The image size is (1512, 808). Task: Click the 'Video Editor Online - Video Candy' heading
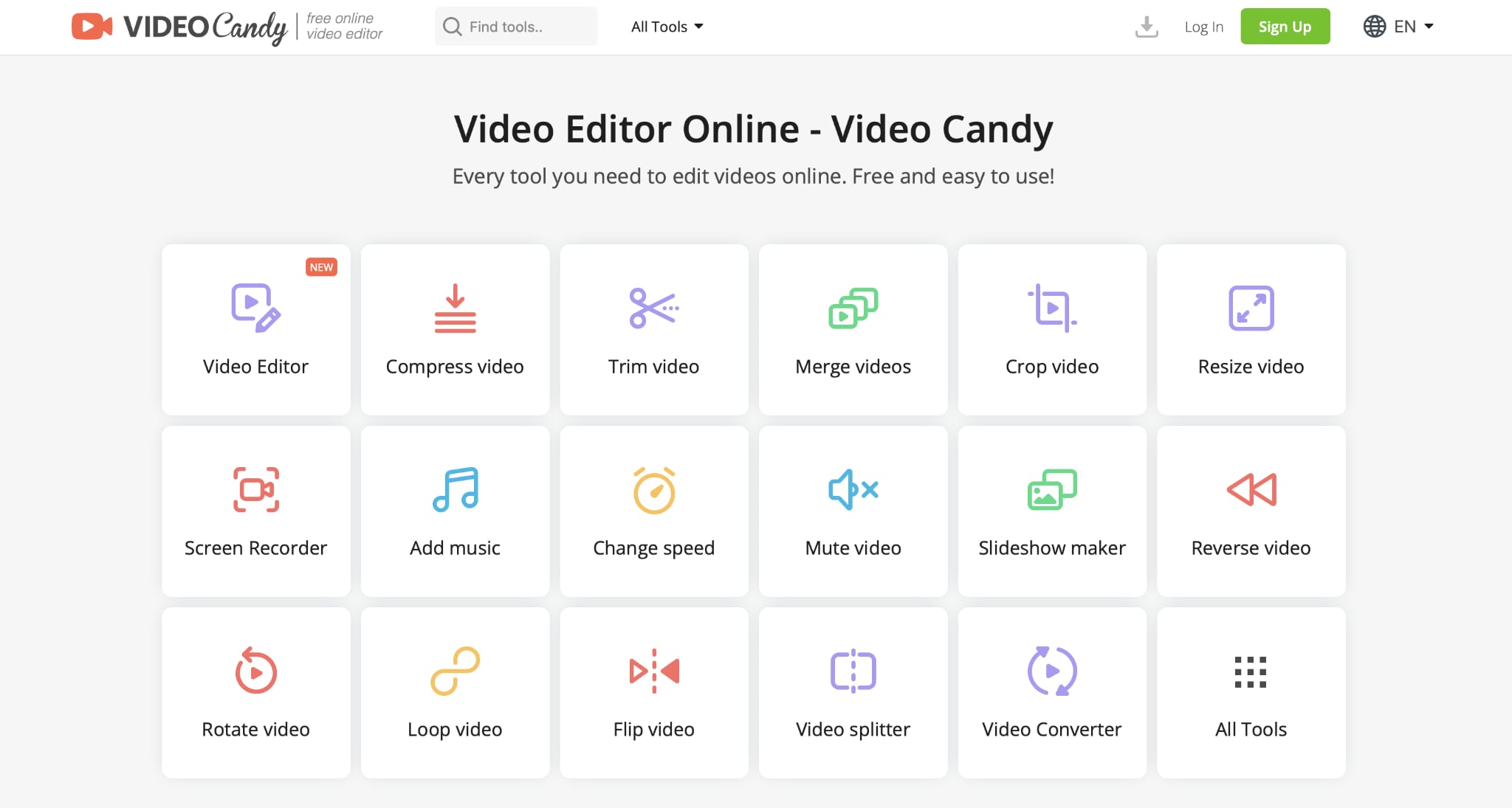(753, 130)
